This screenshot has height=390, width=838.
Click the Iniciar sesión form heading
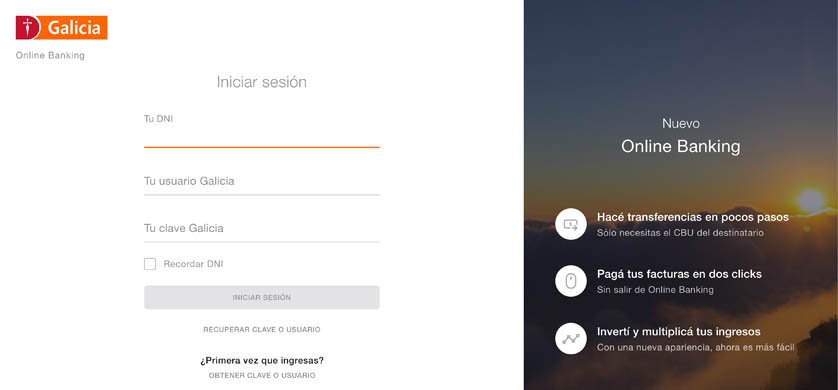click(x=262, y=82)
